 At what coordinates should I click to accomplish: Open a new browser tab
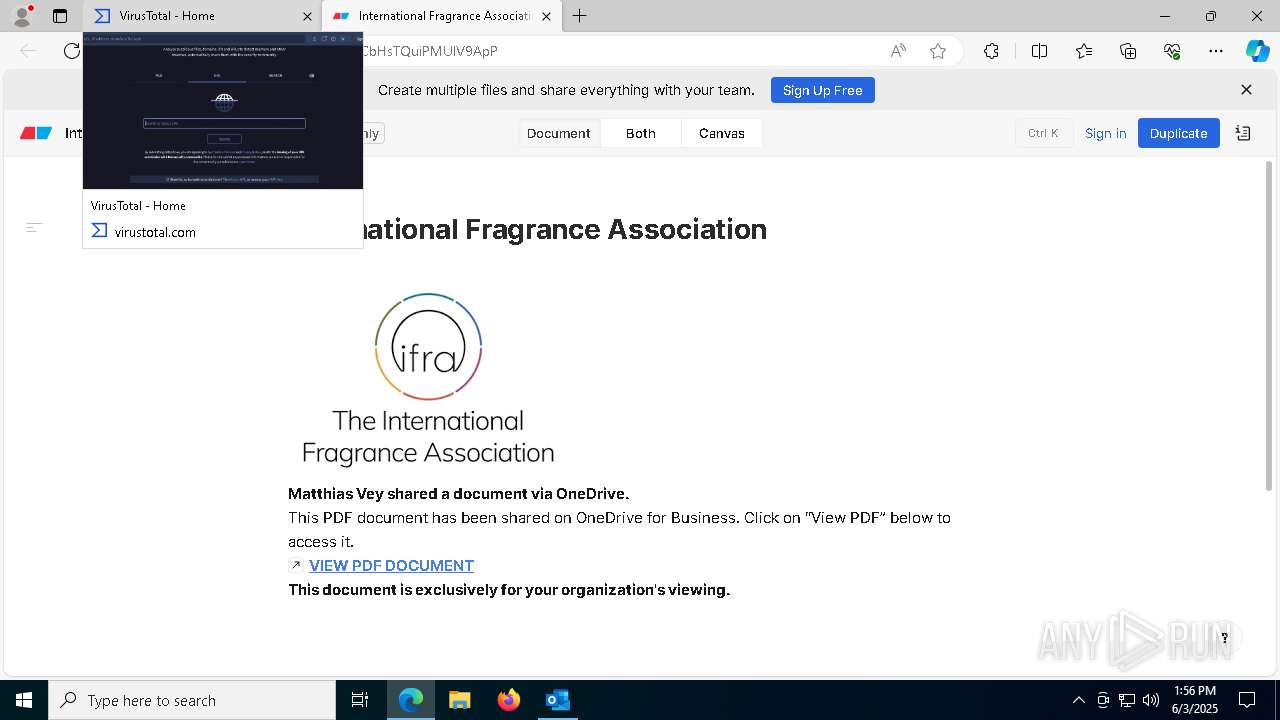pos(580,16)
